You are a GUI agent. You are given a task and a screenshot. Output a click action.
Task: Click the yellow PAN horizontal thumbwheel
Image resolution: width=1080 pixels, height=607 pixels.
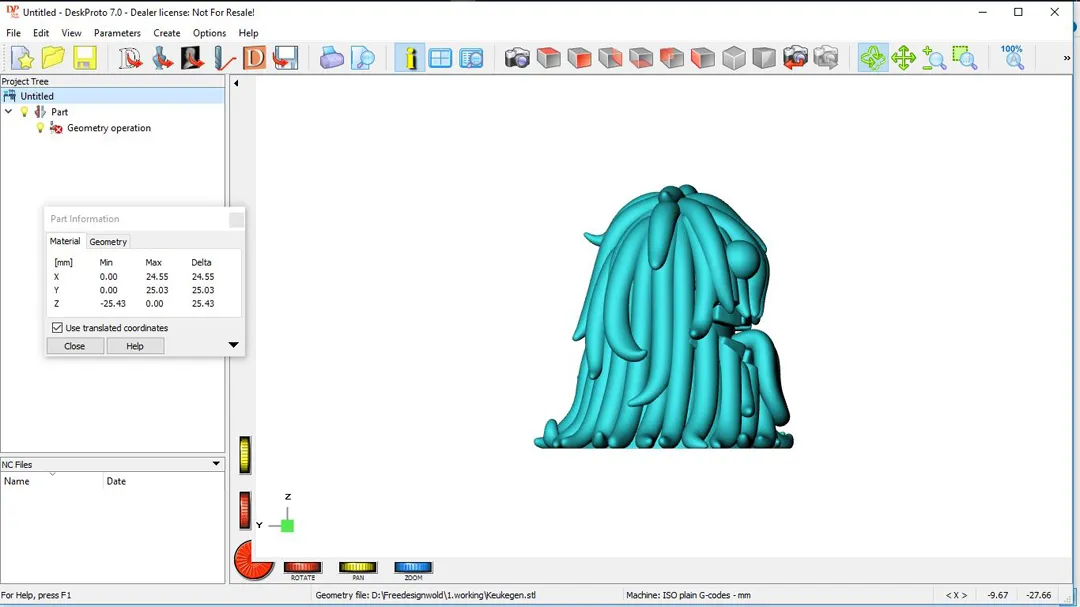point(357,567)
